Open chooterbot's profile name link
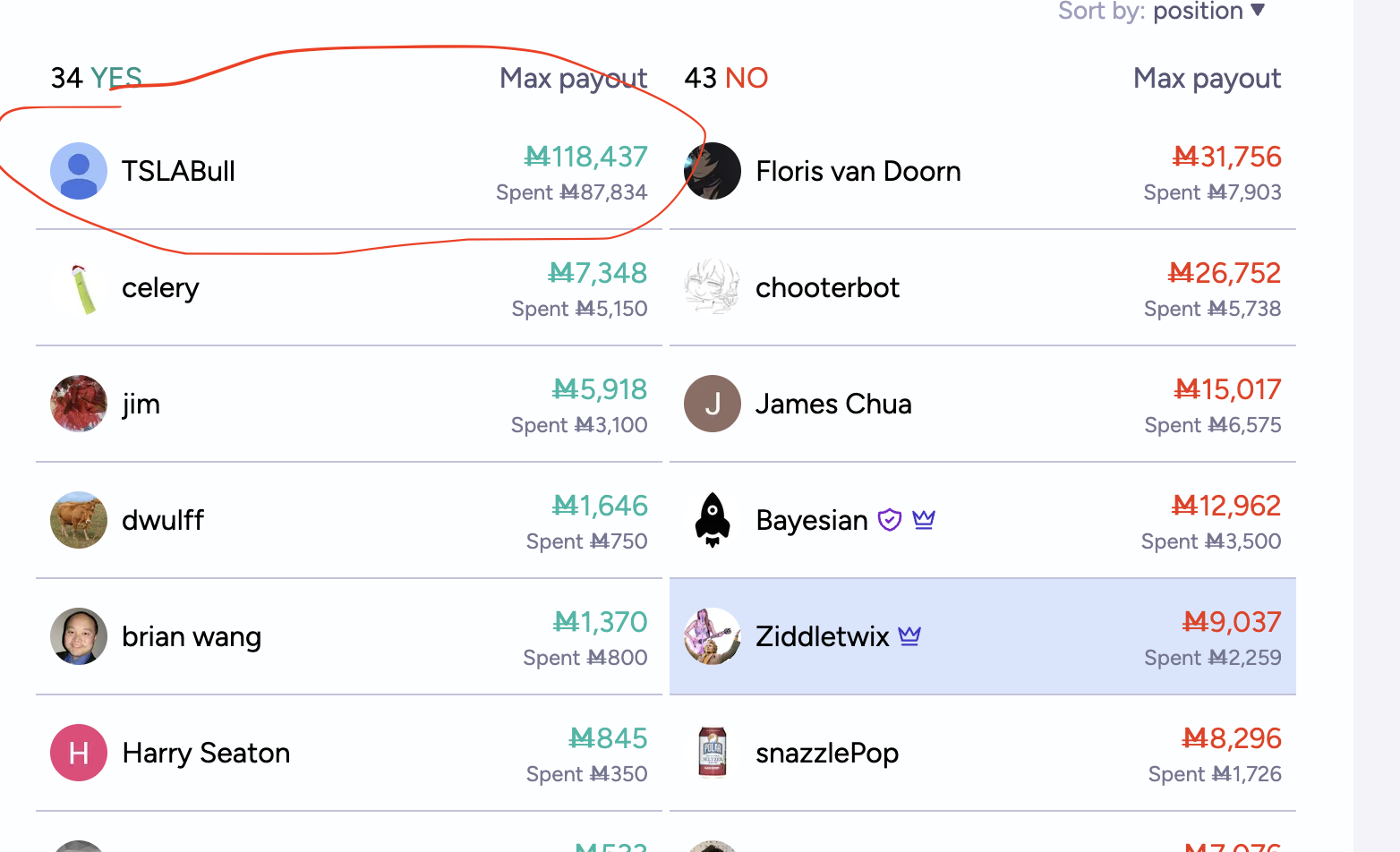1400x852 pixels. pyautogui.click(x=827, y=287)
